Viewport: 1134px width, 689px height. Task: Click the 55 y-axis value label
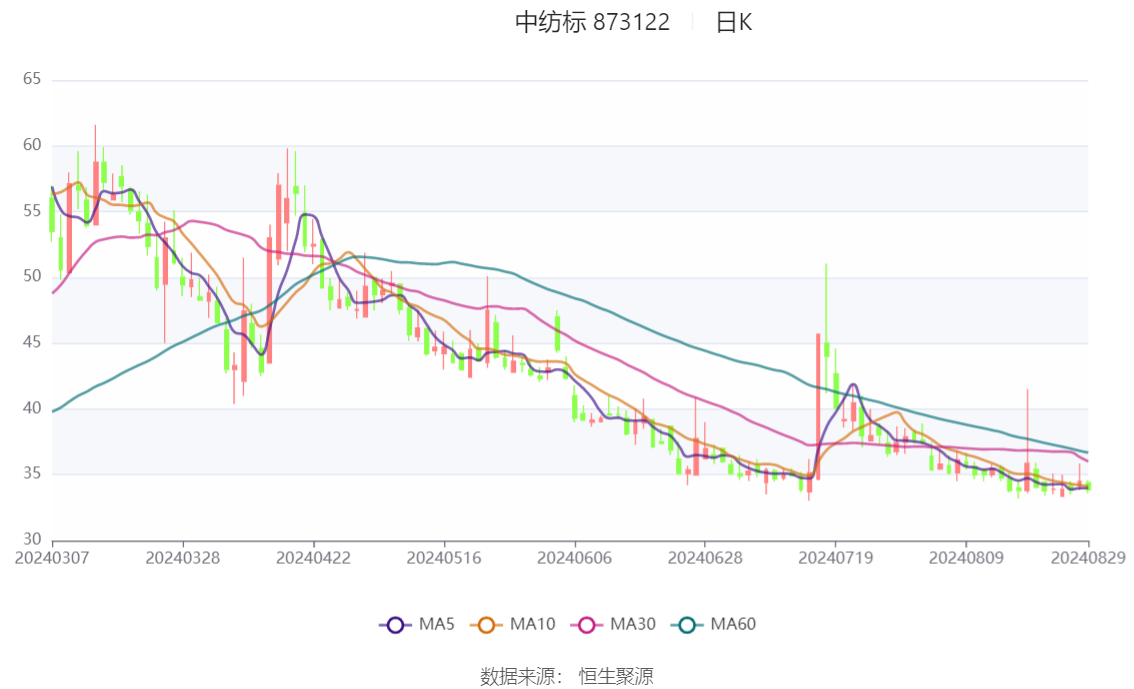(x=32, y=210)
